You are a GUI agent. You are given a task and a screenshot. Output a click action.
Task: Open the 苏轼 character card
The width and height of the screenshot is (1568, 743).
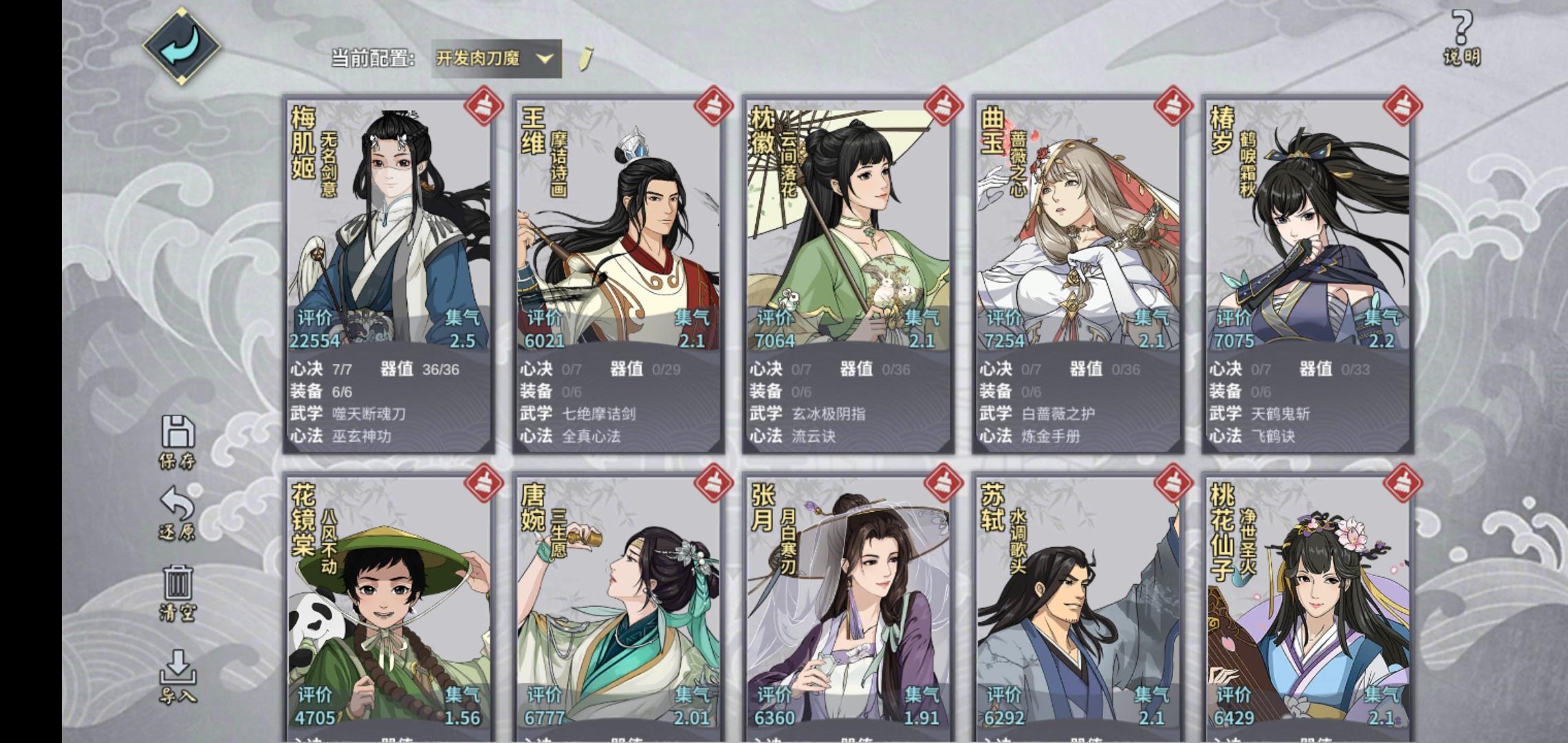1078,609
